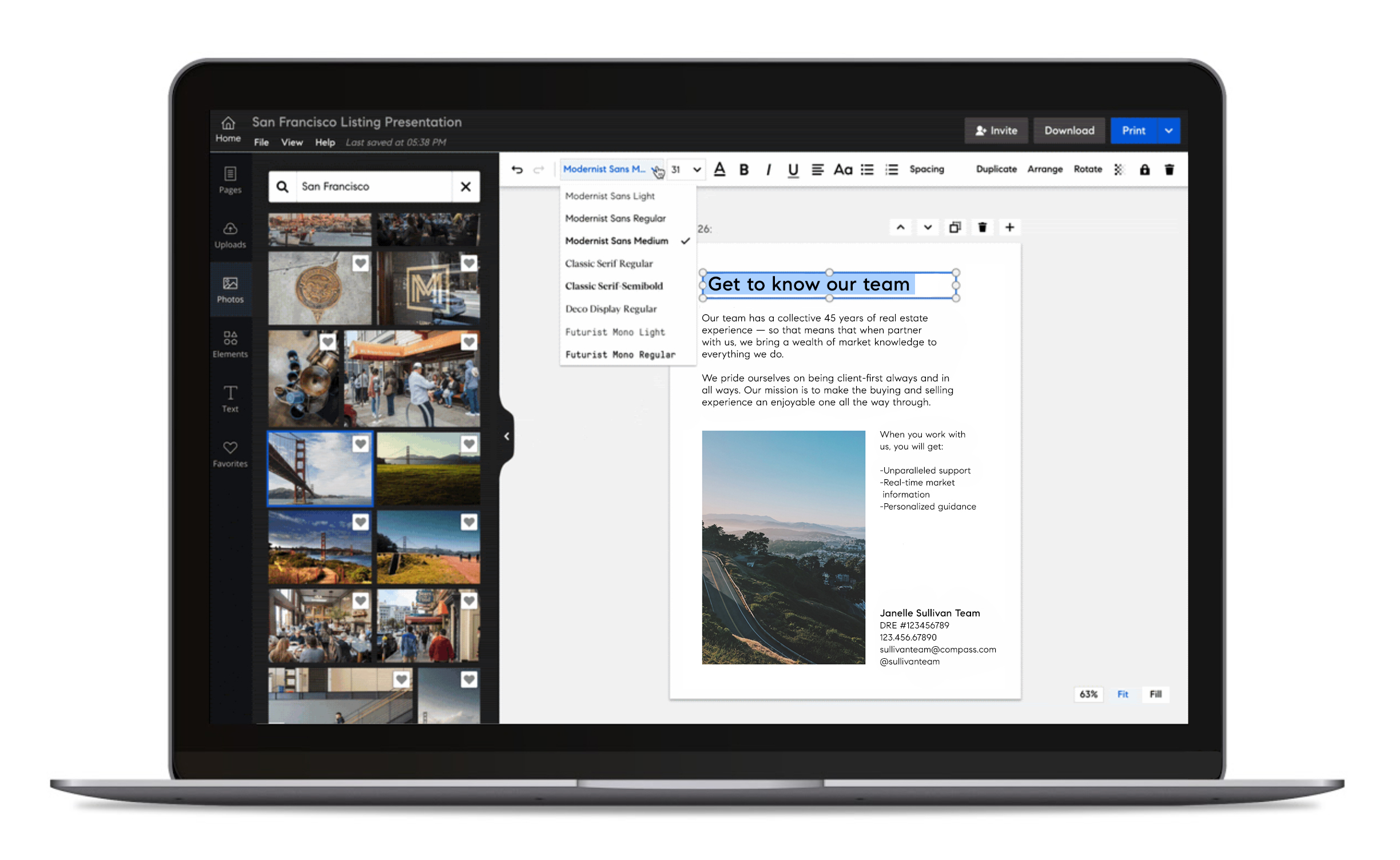Image resolution: width=1400 pixels, height=860 pixels.
Task: Apply underline to selected text
Action: point(793,169)
